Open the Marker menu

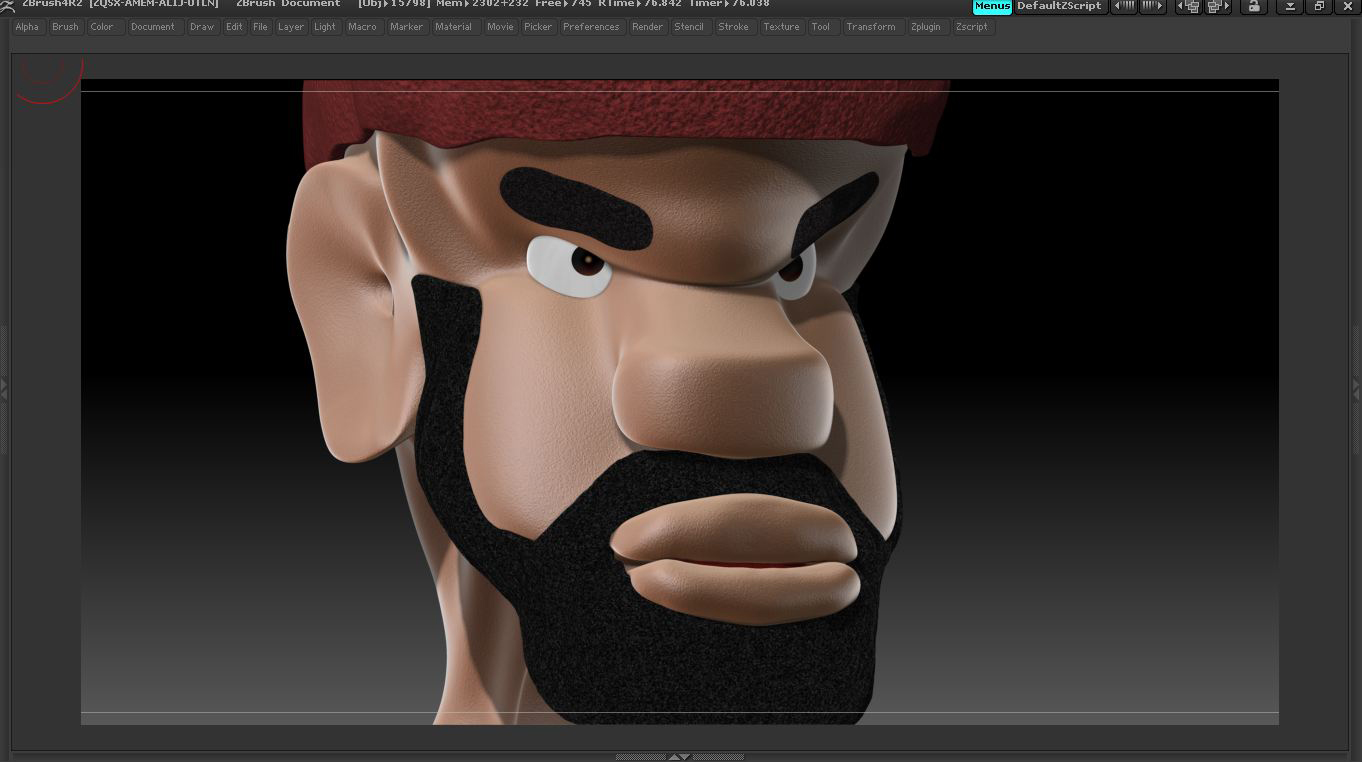click(x=406, y=27)
